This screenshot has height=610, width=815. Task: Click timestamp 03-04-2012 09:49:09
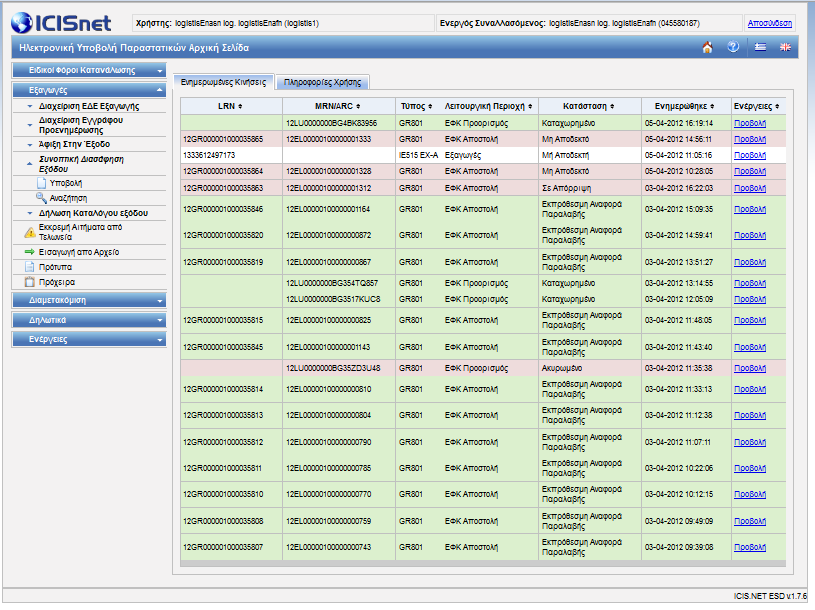pyautogui.click(x=678, y=521)
